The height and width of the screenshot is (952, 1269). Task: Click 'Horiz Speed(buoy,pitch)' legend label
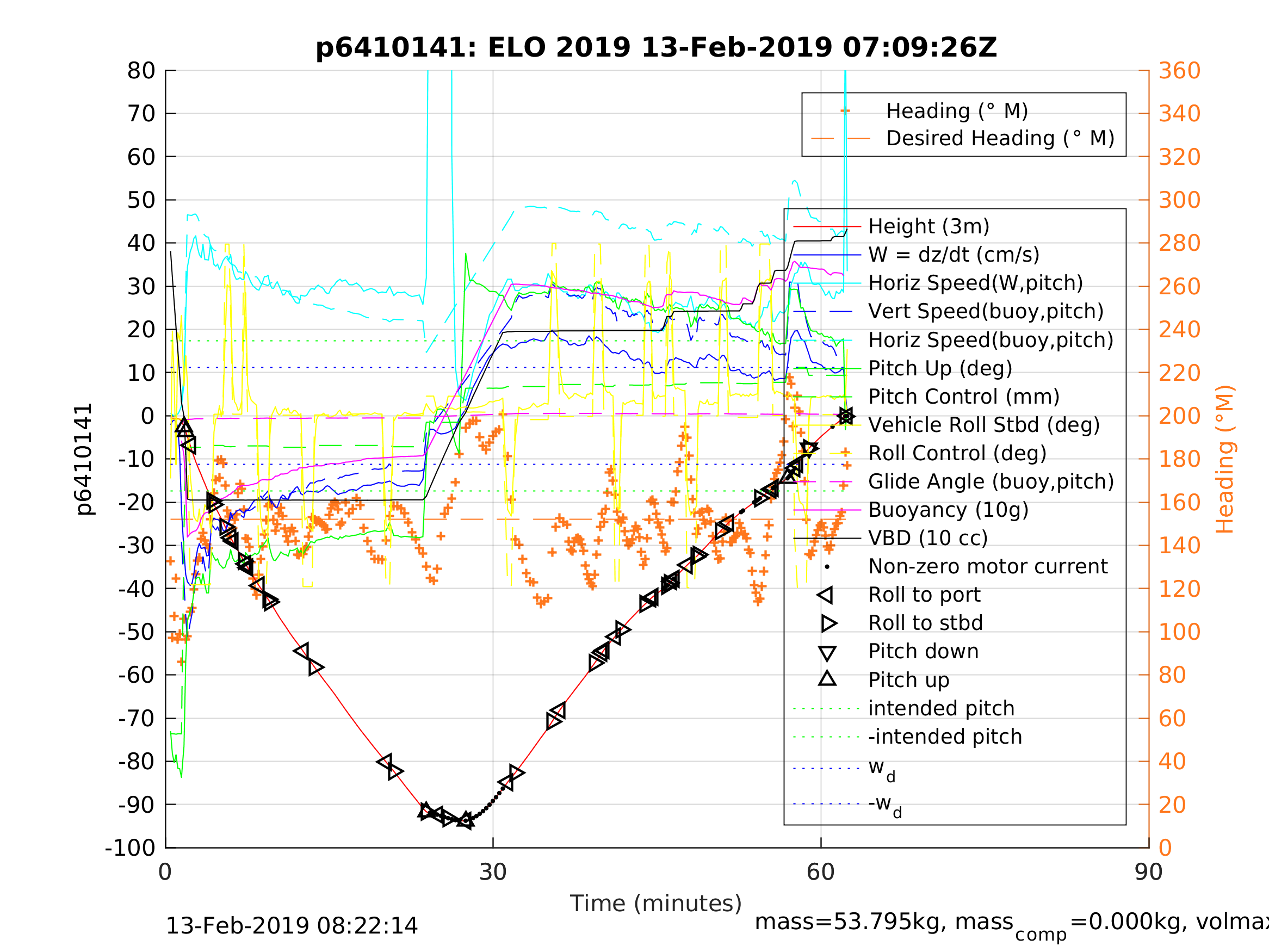(991, 341)
